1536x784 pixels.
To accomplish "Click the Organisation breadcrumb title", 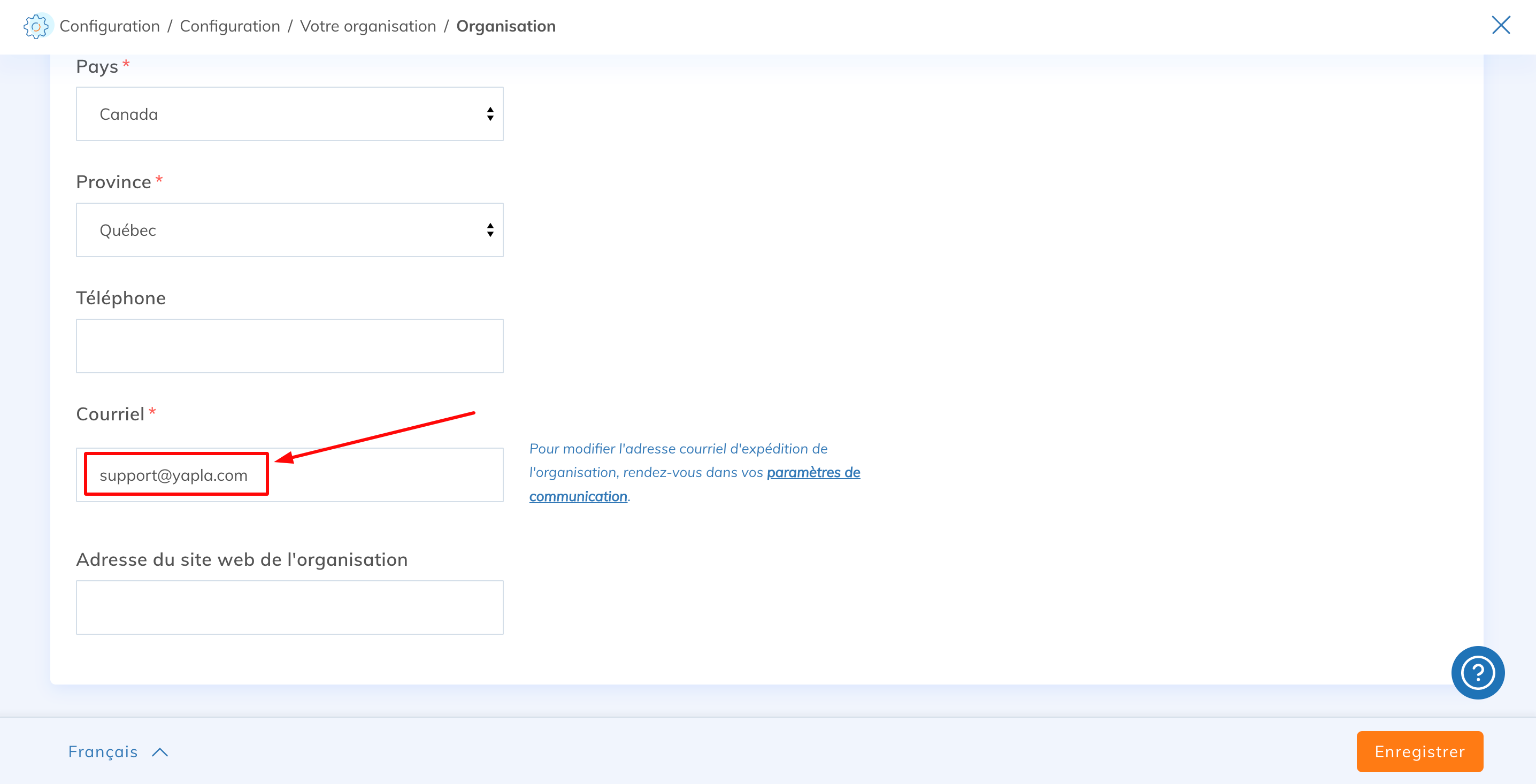I will (x=505, y=26).
